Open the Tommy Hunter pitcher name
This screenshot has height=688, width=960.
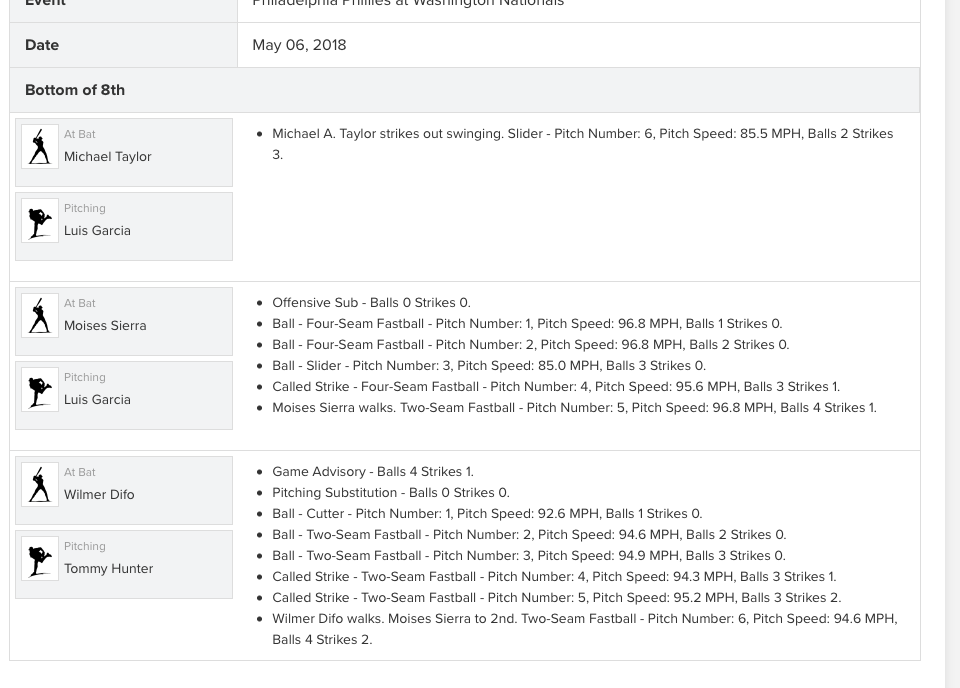[108, 569]
